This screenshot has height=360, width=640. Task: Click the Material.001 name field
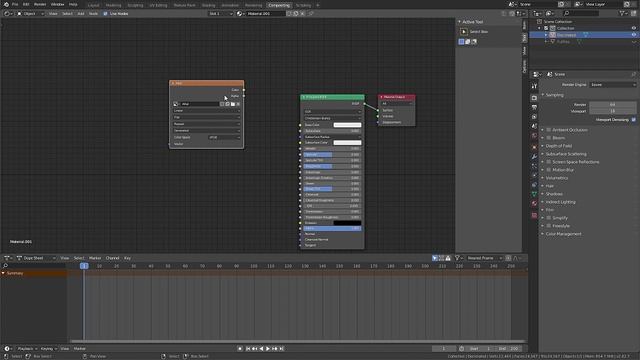pos(265,13)
